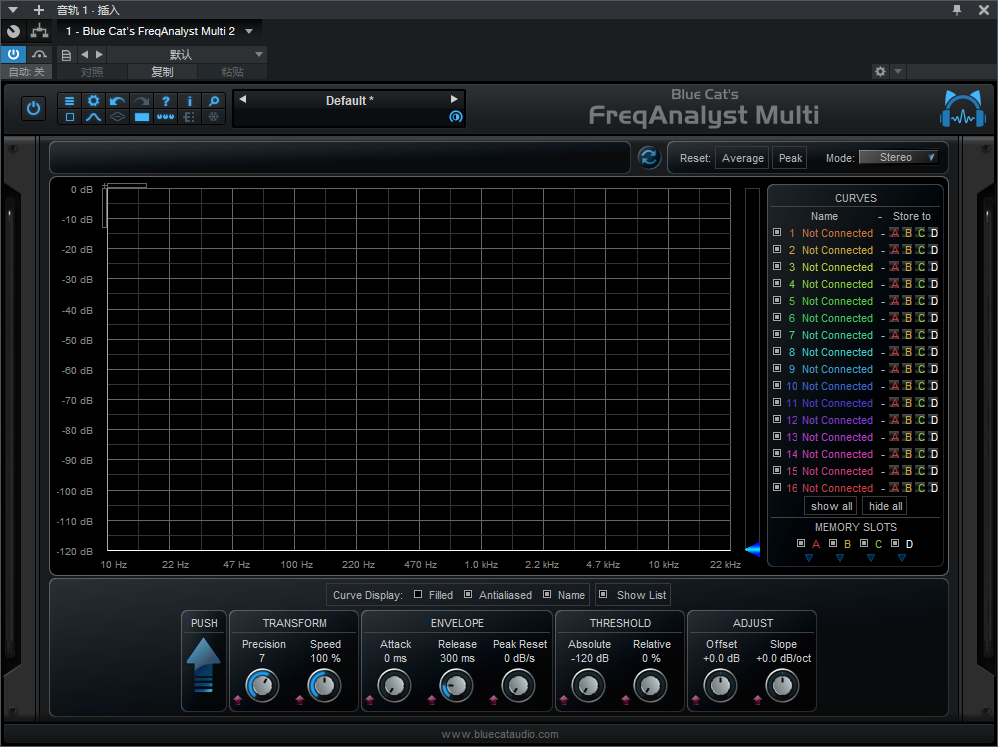Open the host preset dropdown
The width and height of the screenshot is (998, 747).
coord(259,55)
